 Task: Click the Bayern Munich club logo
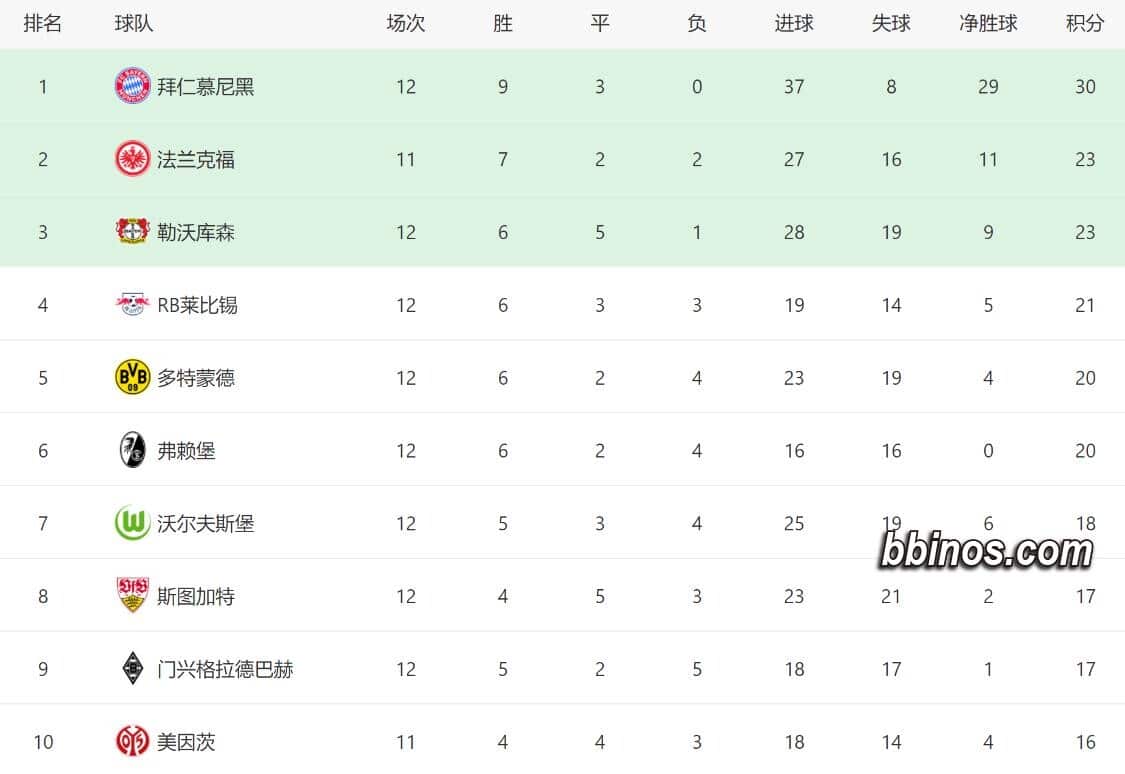coord(132,87)
